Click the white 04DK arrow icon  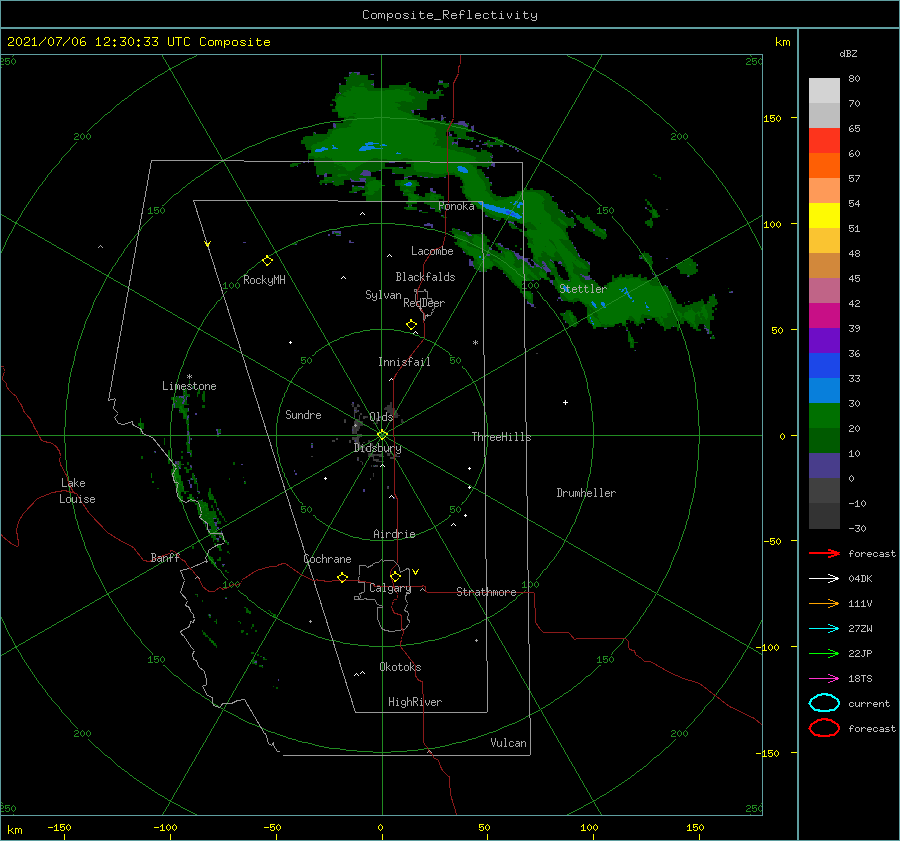(x=824, y=579)
